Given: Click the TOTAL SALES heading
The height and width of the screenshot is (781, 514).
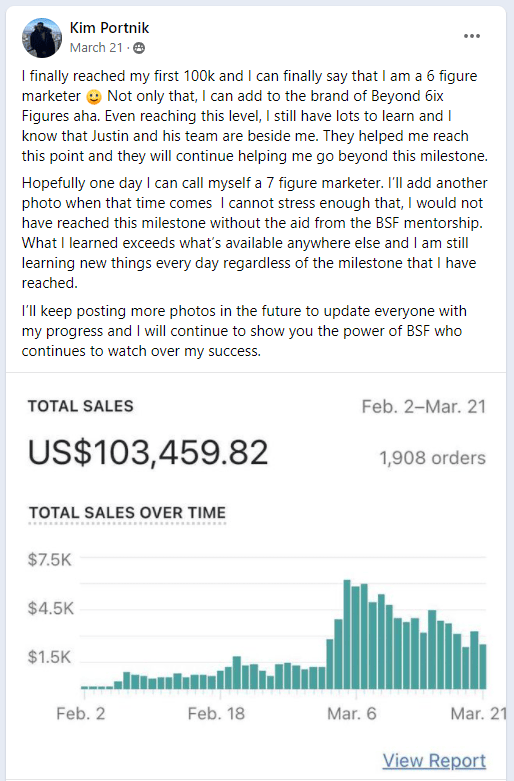Looking at the screenshot, I should point(81,406).
